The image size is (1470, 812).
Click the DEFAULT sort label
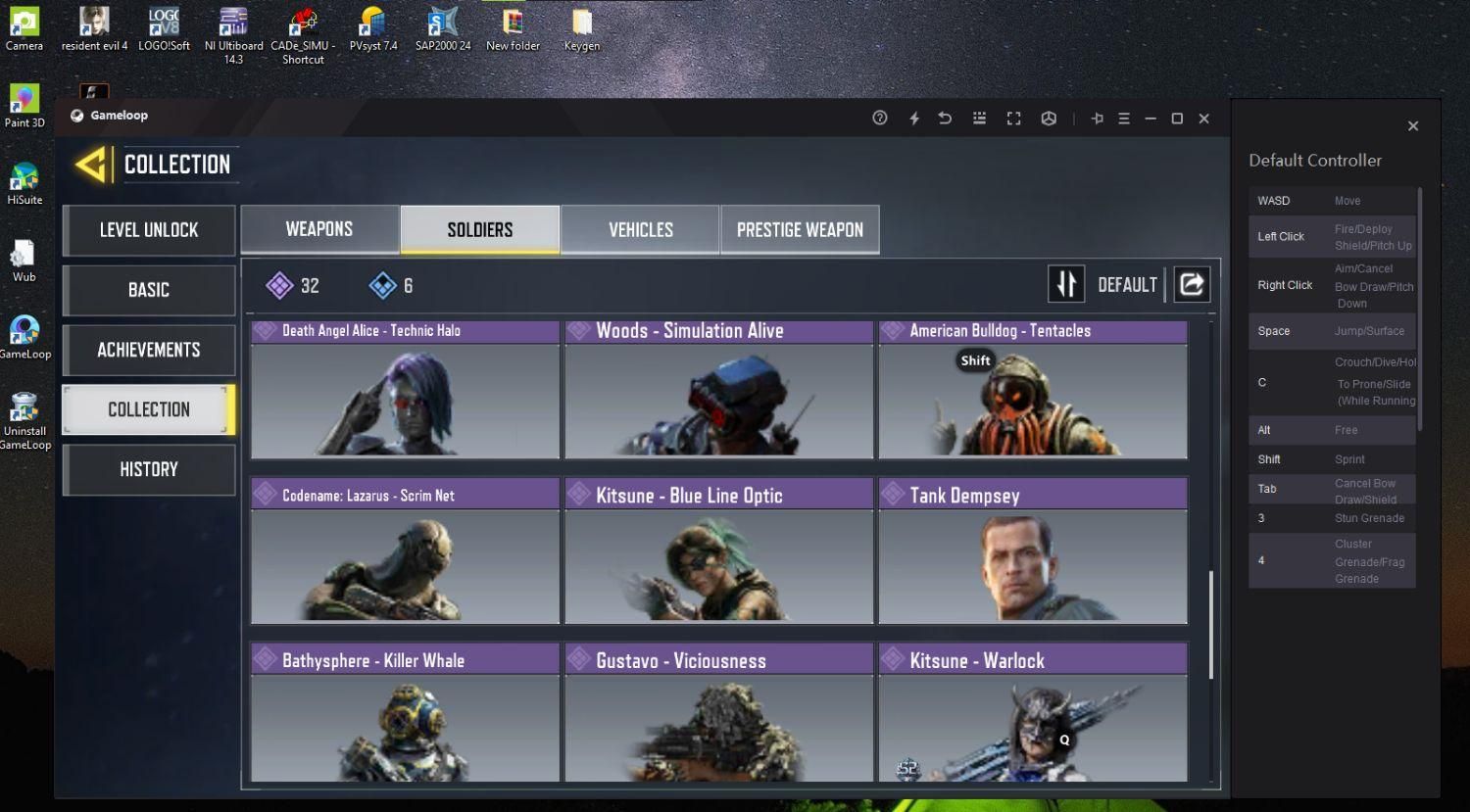click(1127, 285)
